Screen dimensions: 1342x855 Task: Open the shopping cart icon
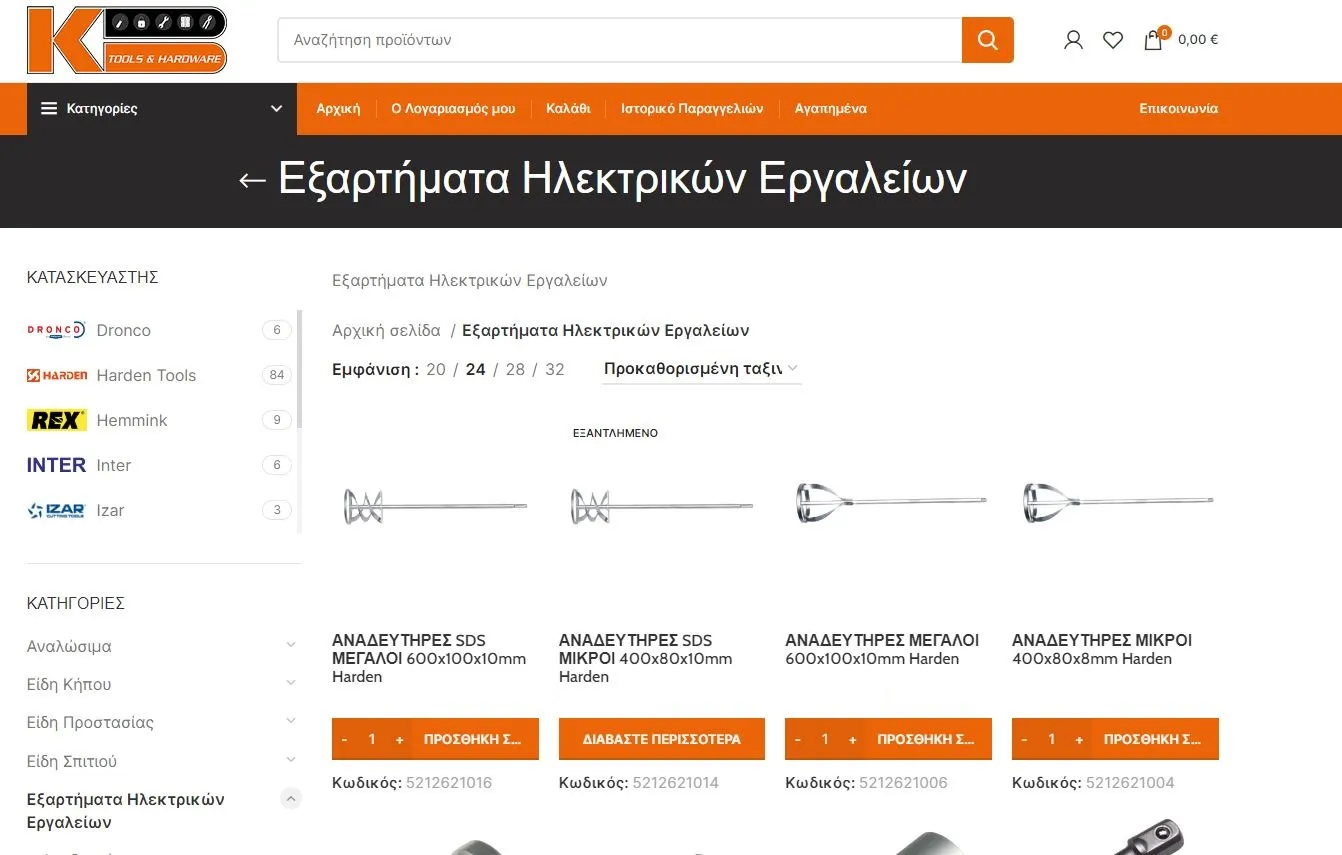click(x=1153, y=40)
